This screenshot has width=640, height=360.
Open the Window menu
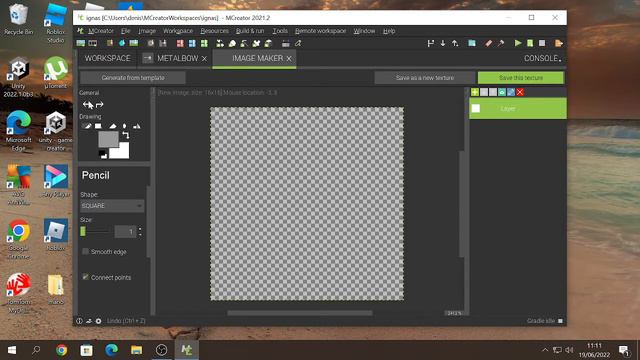point(364,31)
